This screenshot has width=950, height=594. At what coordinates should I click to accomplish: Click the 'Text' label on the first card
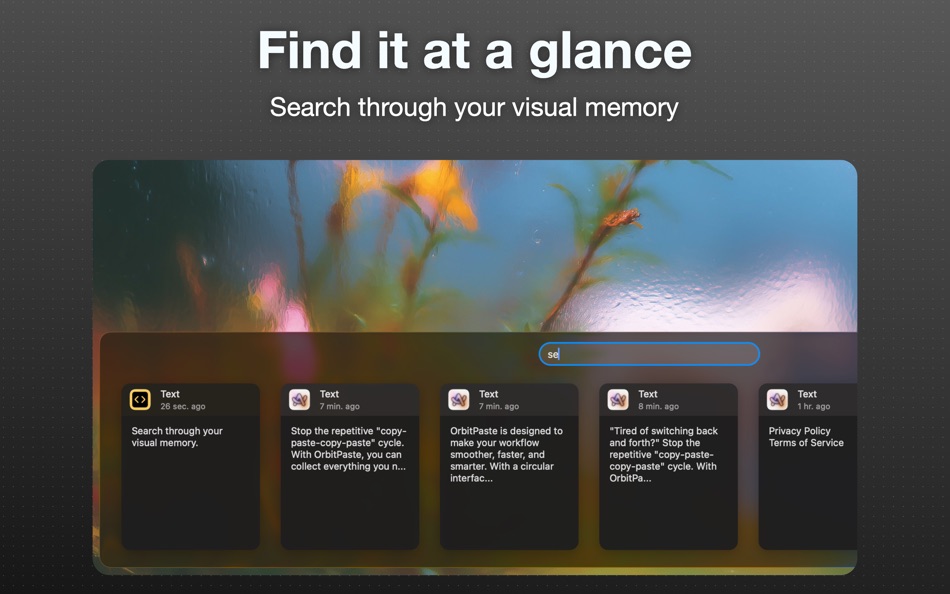pyautogui.click(x=169, y=393)
